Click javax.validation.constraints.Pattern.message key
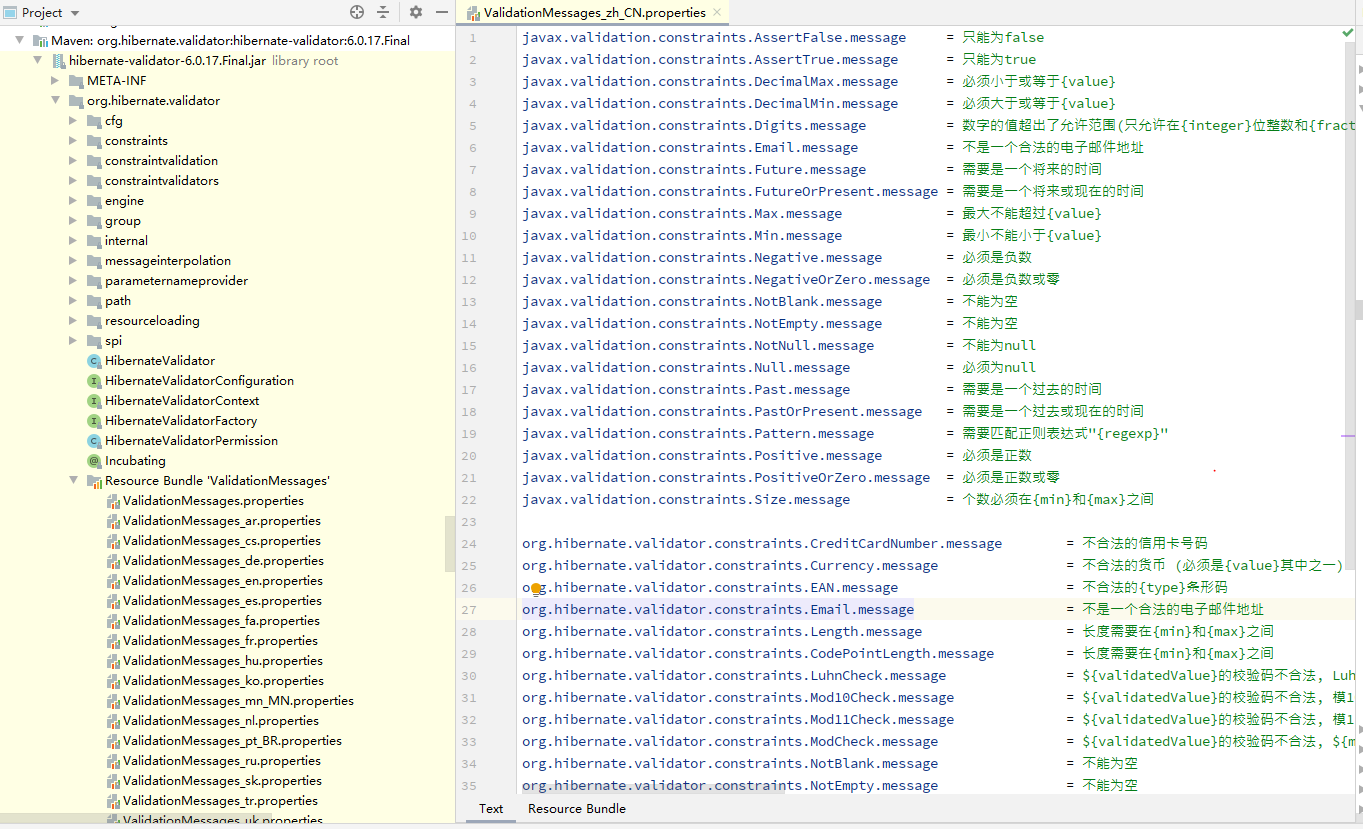Image resolution: width=1363 pixels, height=829 pixels. pos(698,433)
